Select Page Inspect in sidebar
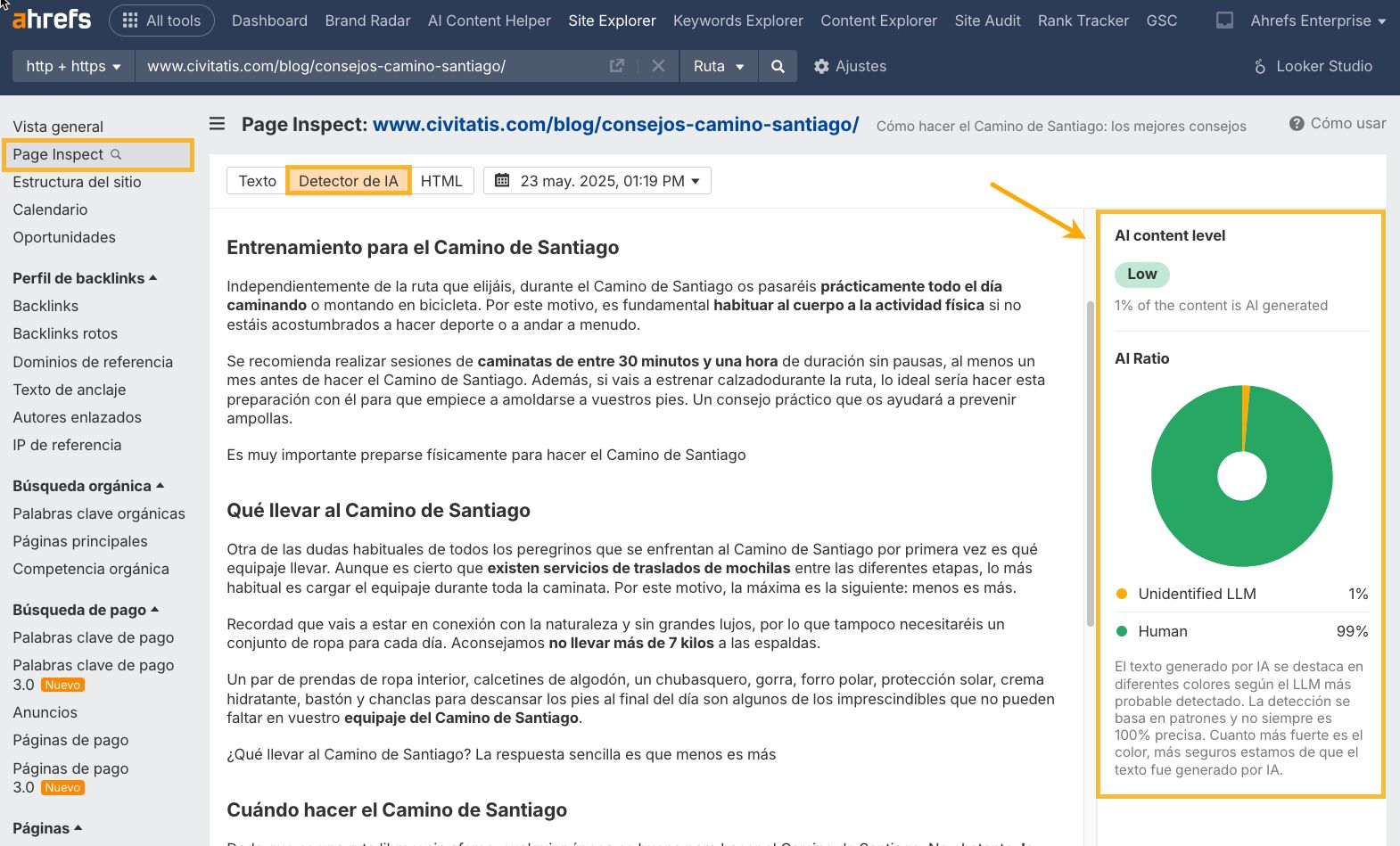The width and height of the screenshot is (1400, 846). pos(58,154)
